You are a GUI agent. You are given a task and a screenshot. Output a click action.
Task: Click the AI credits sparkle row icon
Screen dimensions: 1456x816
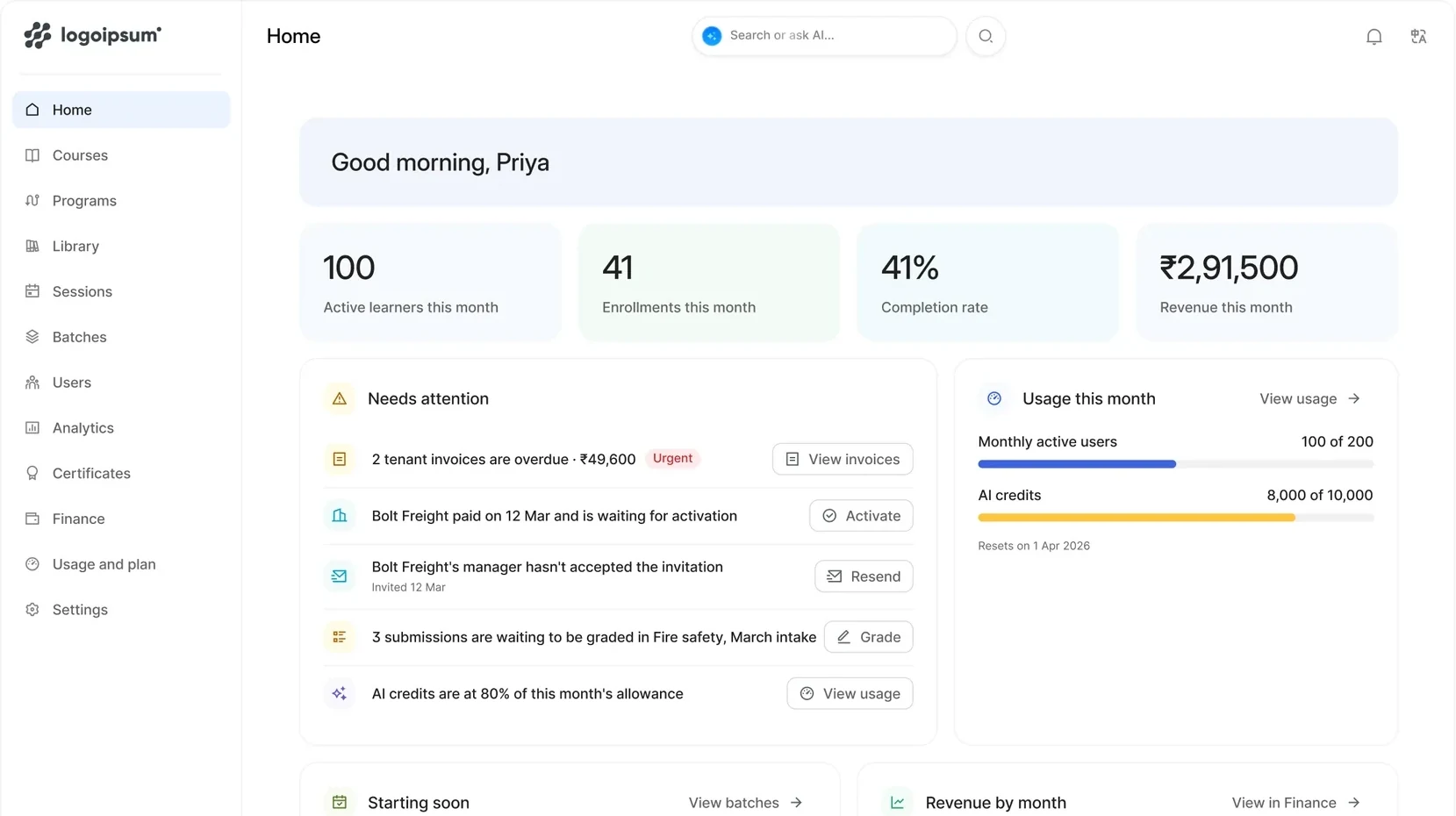340,694
